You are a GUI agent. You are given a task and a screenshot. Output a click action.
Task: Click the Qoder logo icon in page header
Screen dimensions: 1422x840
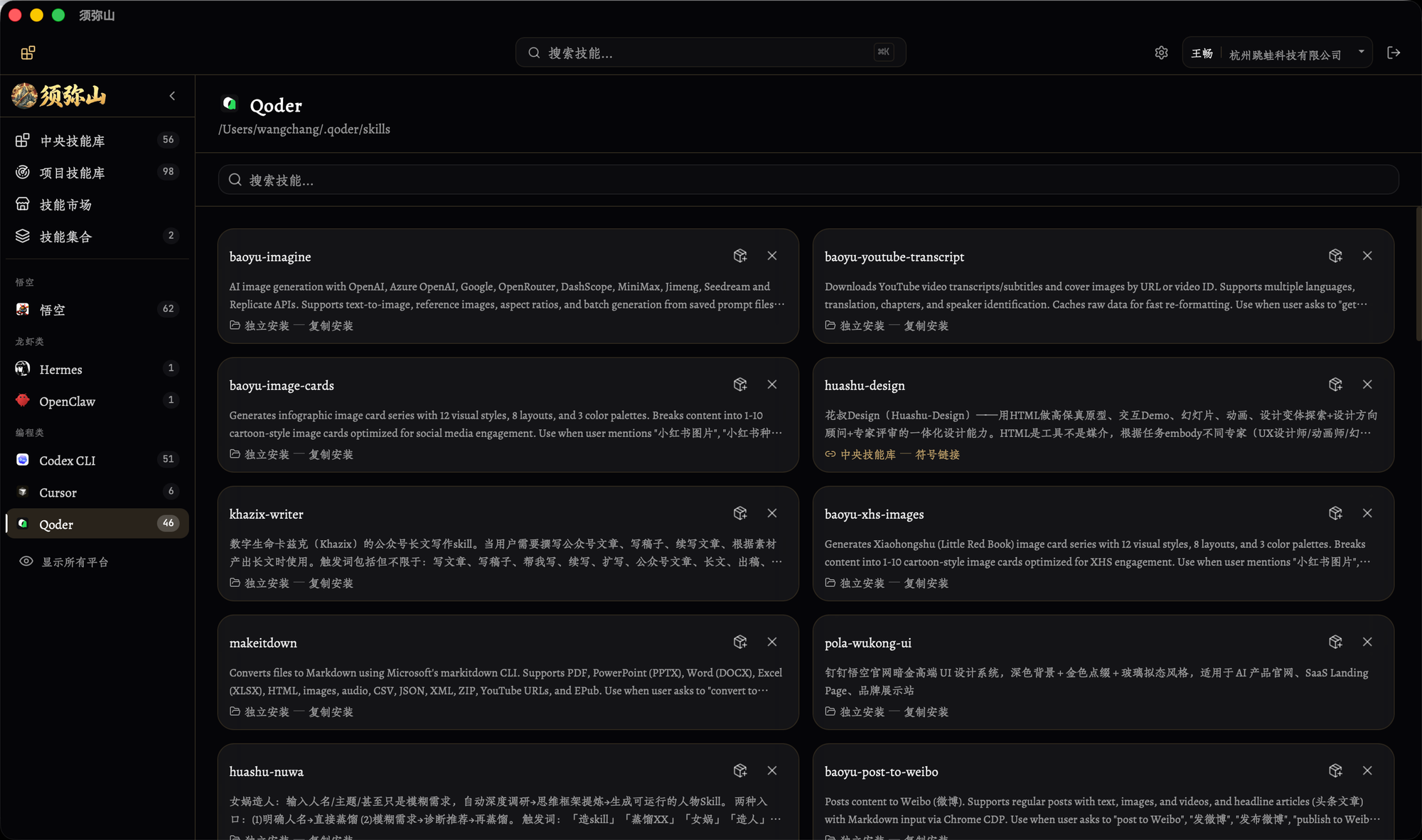[230, 104]
